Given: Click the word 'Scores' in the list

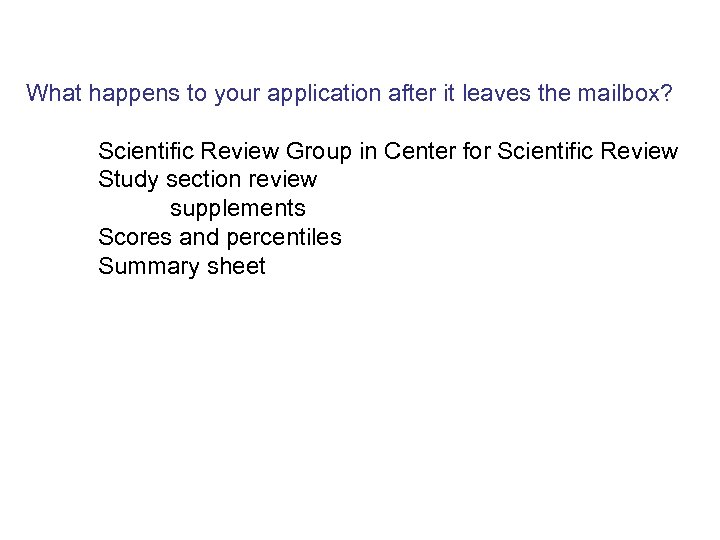Looking at the screenshot, I should (x=135, y=237).
